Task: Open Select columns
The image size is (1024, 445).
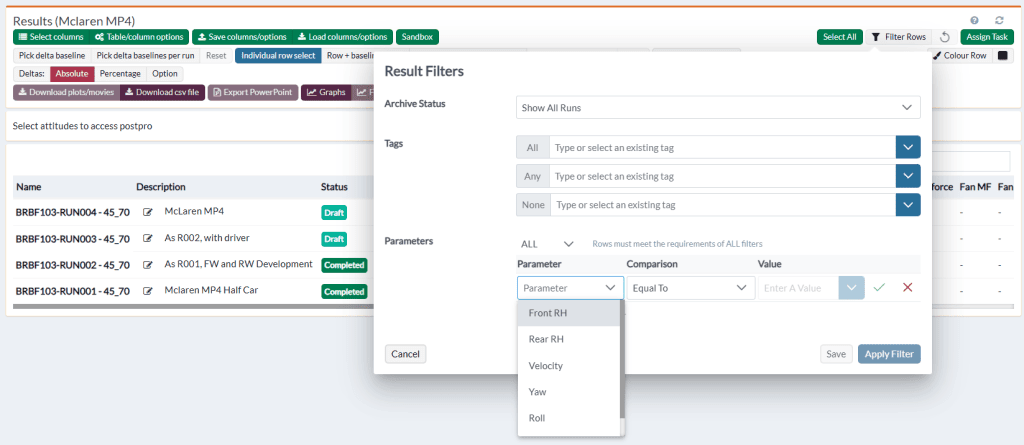Action: 51,37
